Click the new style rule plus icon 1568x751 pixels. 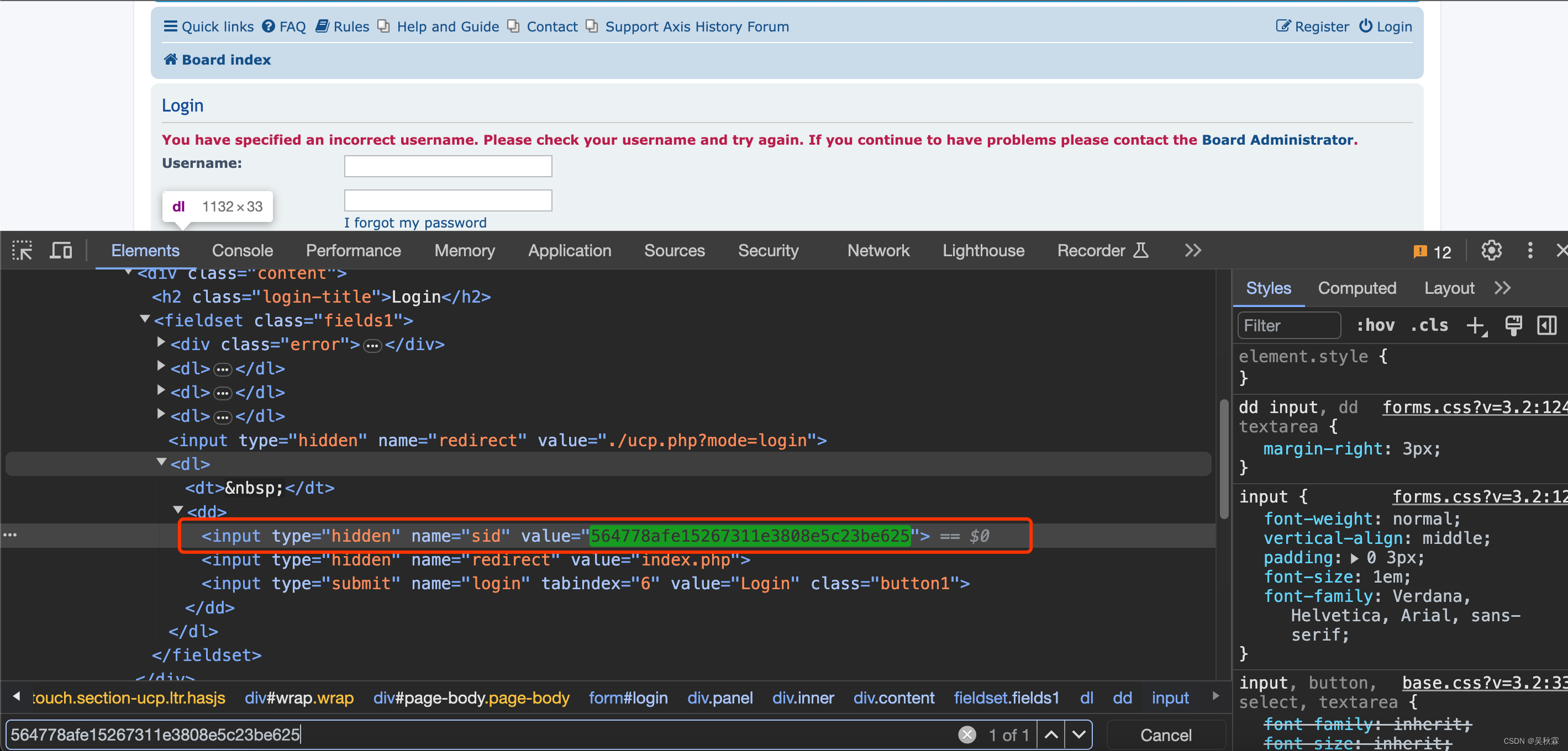(x=1477, y=326)
